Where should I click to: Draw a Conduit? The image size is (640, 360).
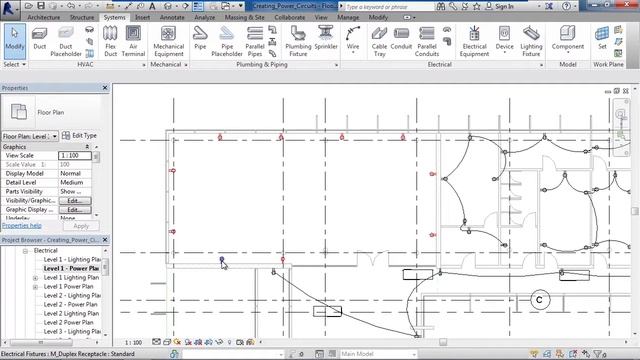coord(401,39)
